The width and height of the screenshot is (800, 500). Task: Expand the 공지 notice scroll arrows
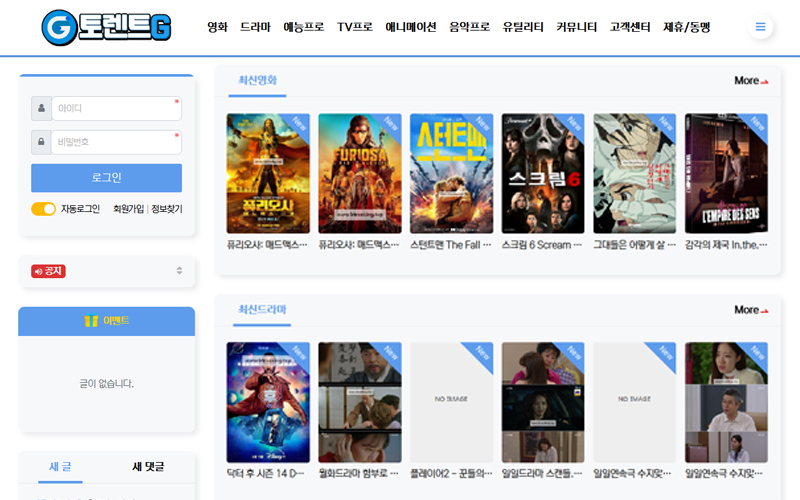pyautogui.click(x=179, y=270)
